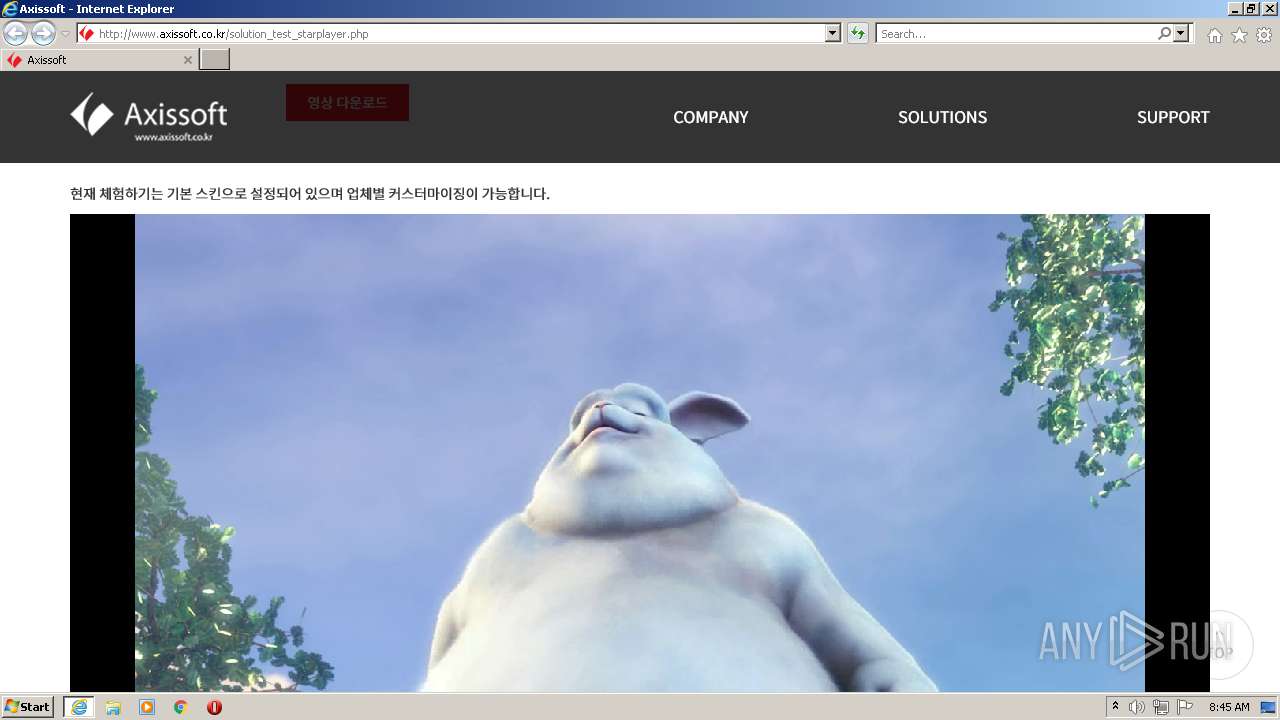Open a new blank tab
This screenshot has height=720, width=1280.
tap(215, 60)
